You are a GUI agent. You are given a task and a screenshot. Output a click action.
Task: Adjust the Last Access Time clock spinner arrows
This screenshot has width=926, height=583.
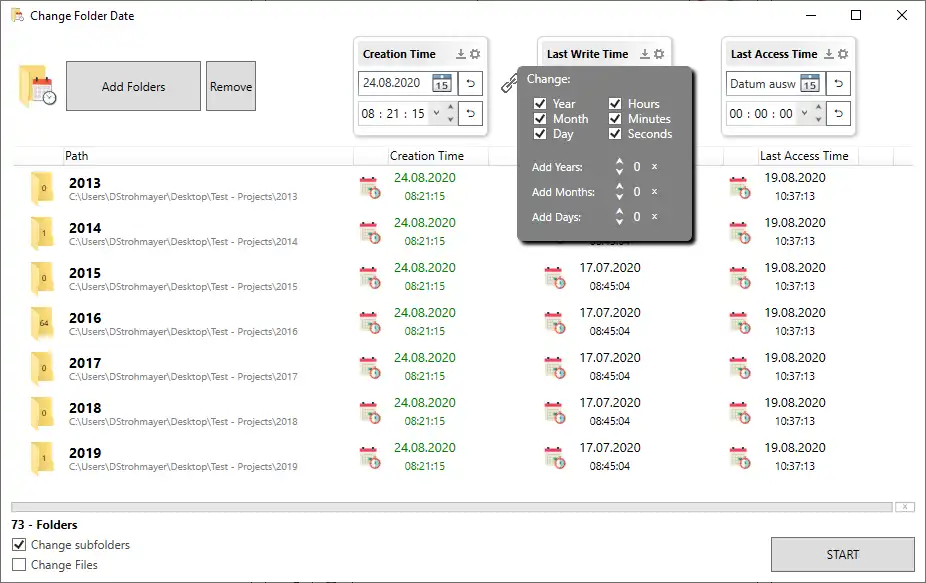pyautogui.click(x=819, y=113)
